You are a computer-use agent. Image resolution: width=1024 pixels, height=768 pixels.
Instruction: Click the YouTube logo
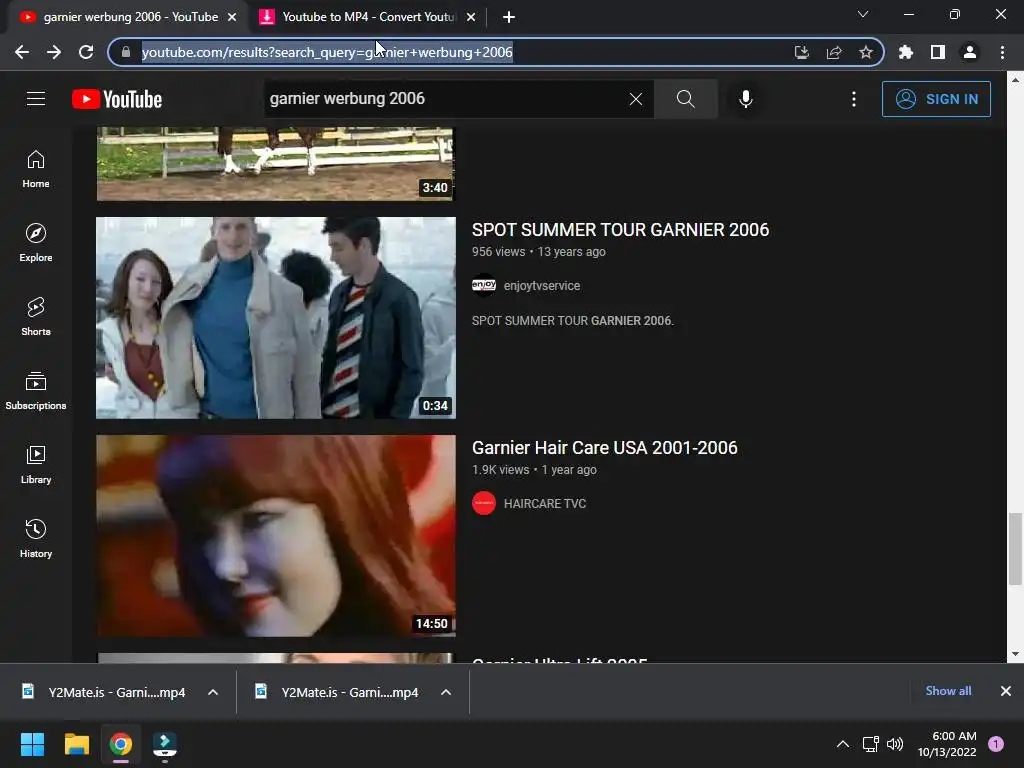click(x=117, y=99)
